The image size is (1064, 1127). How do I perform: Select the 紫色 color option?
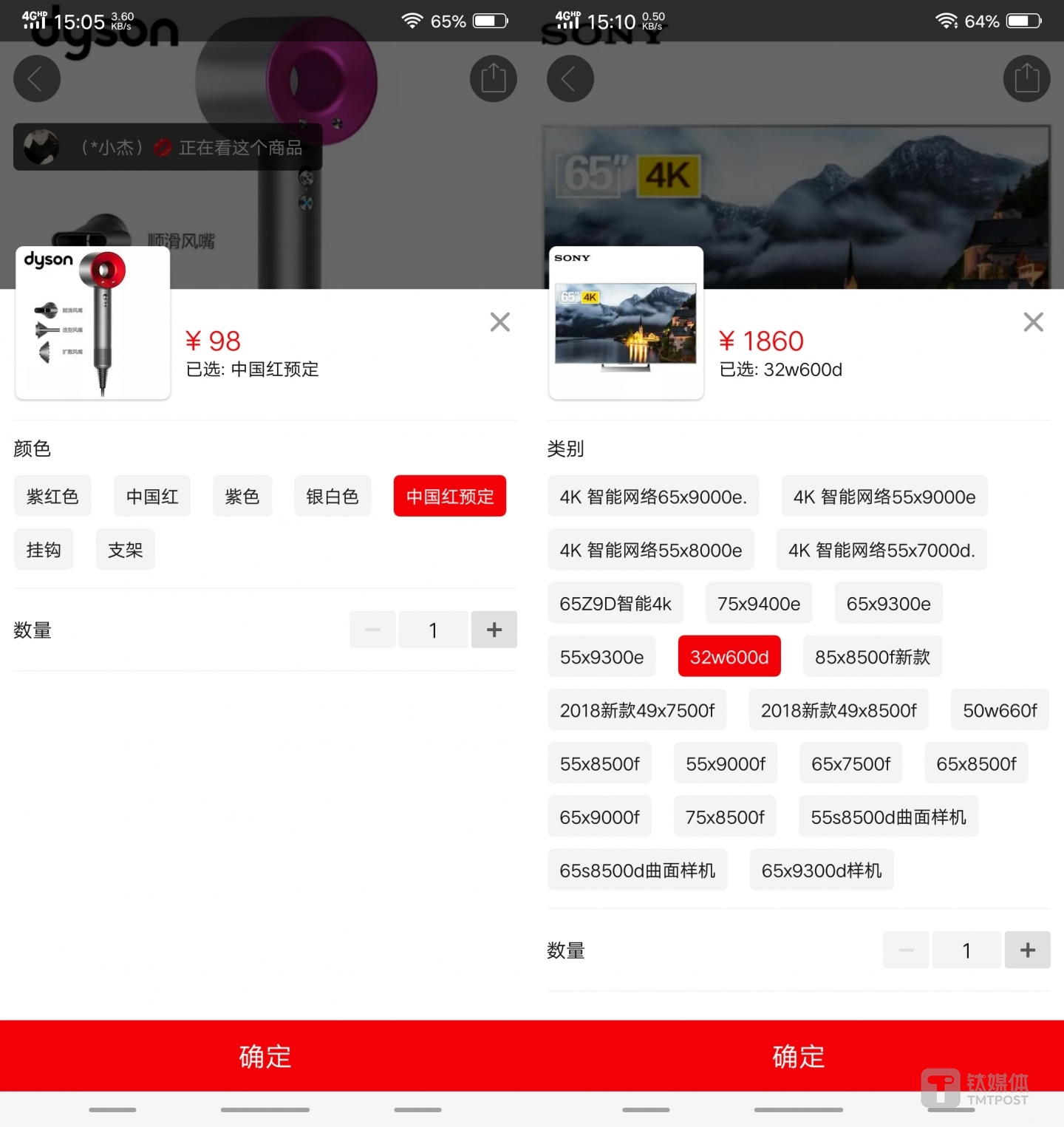pos(242,496)
